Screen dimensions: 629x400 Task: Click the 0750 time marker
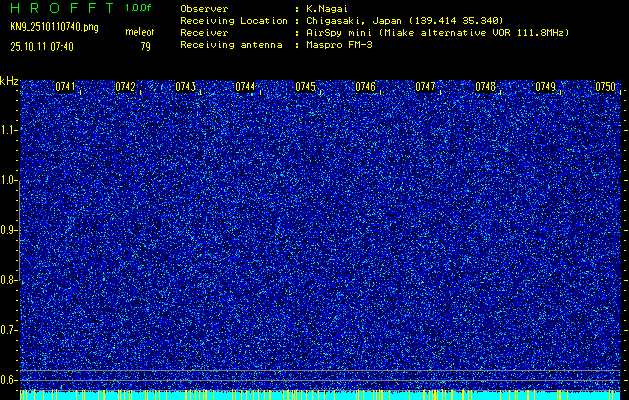pyautogui.click(x=605, y=87)
